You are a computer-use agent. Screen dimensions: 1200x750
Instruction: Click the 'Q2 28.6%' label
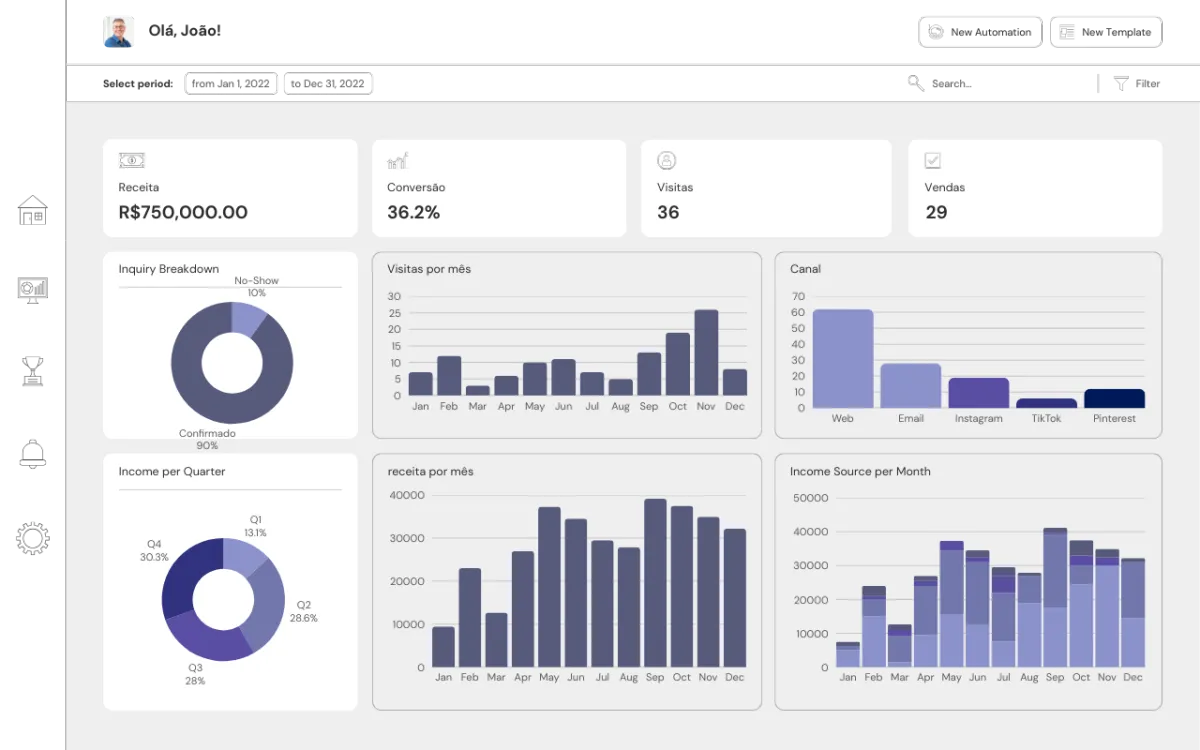pos(303,611)
